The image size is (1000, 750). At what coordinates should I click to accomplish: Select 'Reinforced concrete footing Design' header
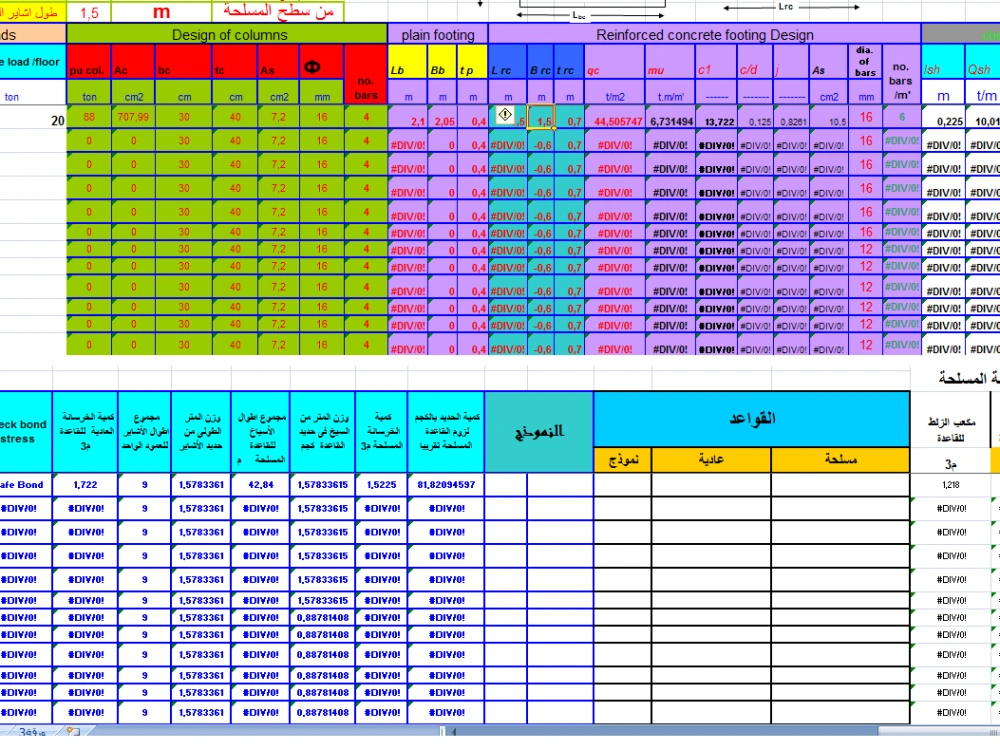(705, 34)
